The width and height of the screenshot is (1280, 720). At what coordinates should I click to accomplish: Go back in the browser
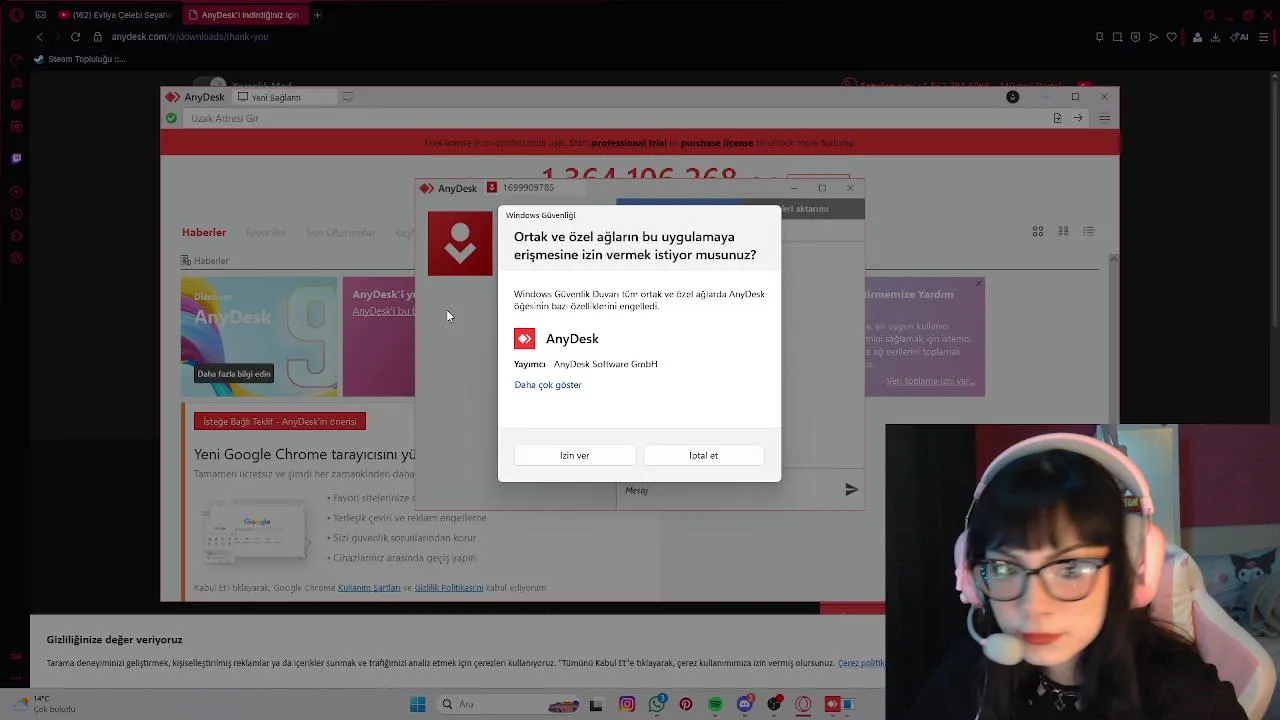(40, 37)
